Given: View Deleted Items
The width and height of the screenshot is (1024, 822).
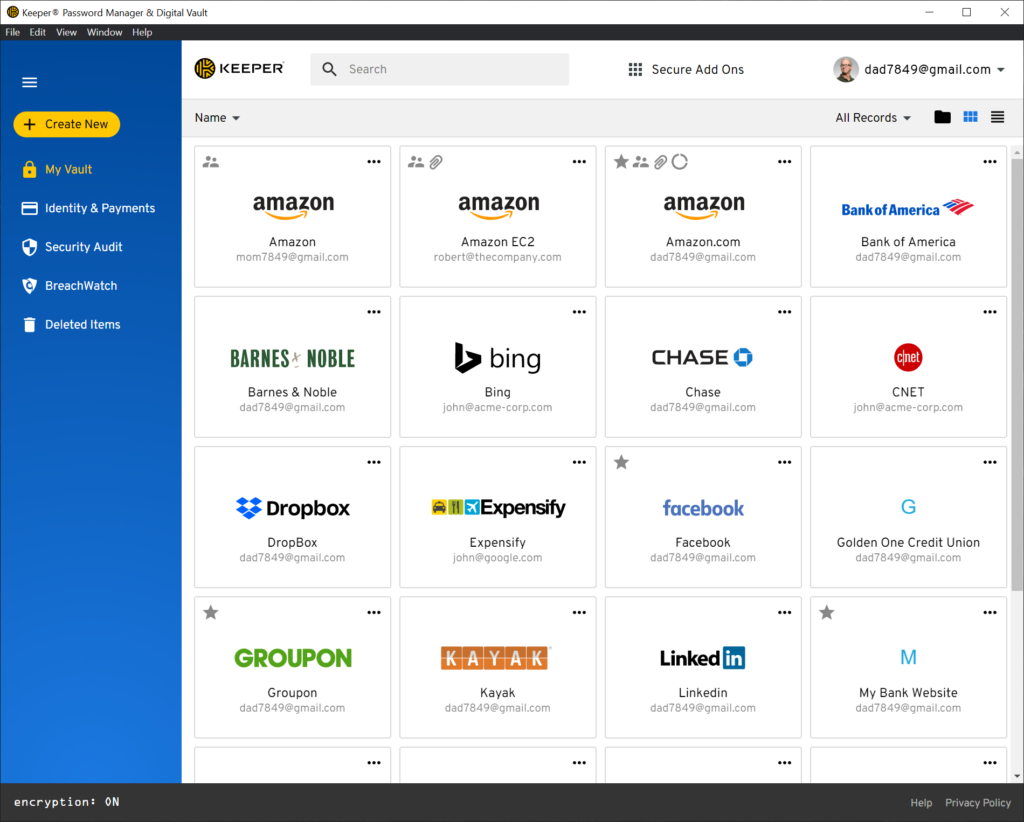Looking at the screenshot, I should (x=71, y=324).
